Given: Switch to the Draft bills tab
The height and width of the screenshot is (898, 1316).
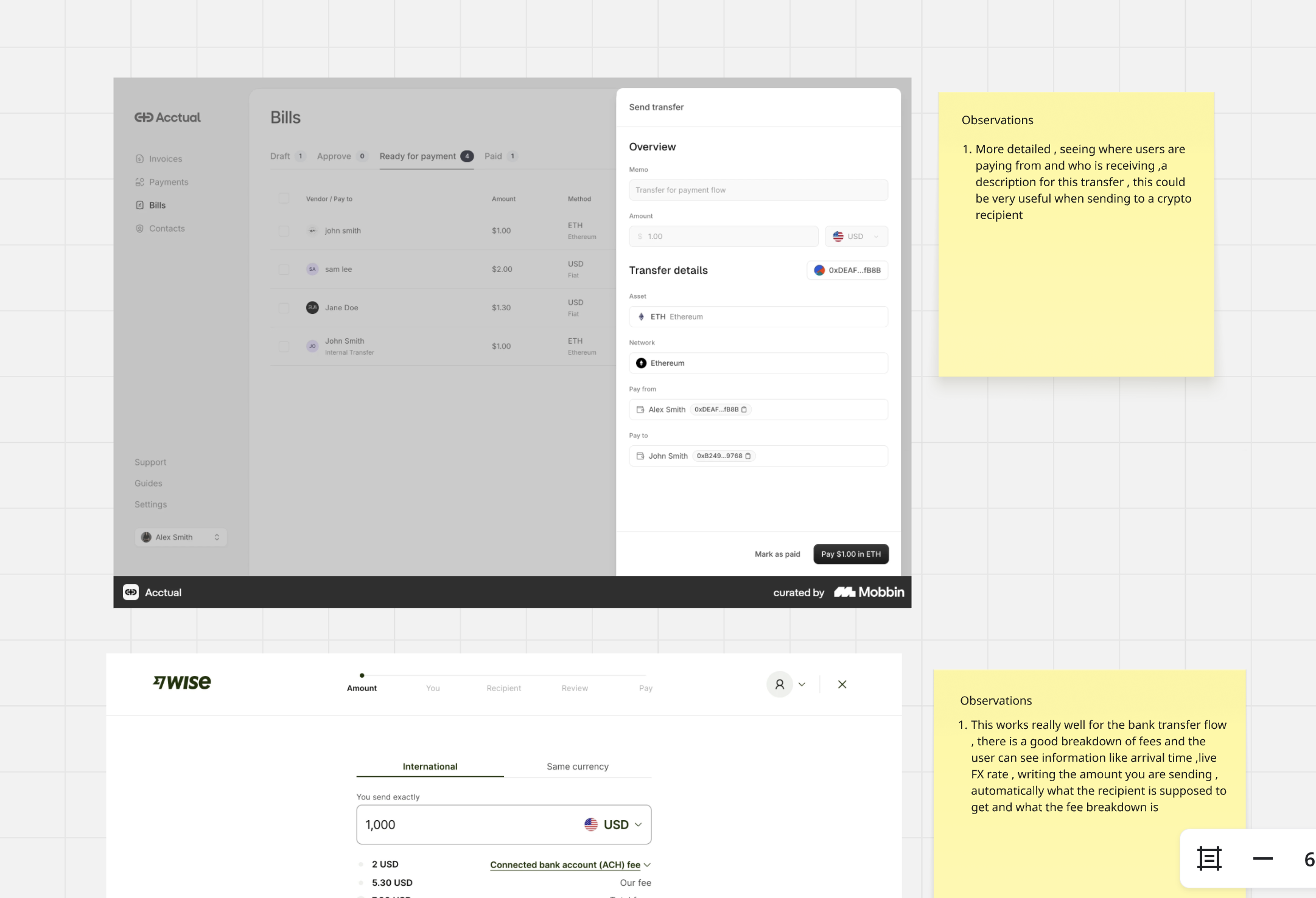Looking at the screenshot, I should coord(287,156).
